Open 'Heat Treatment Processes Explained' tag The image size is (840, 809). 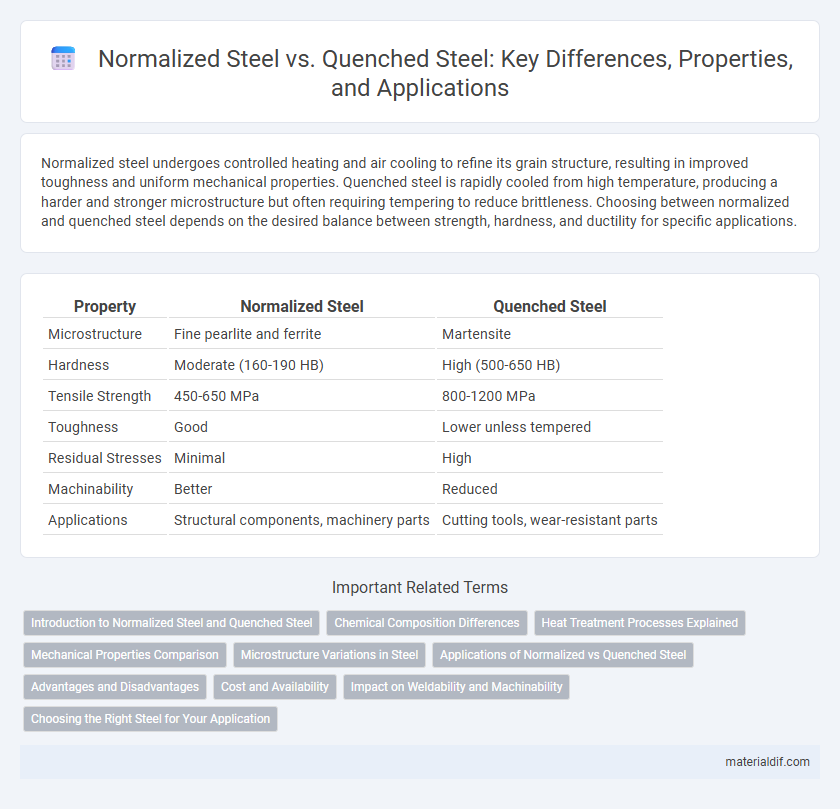click(640, 623)
